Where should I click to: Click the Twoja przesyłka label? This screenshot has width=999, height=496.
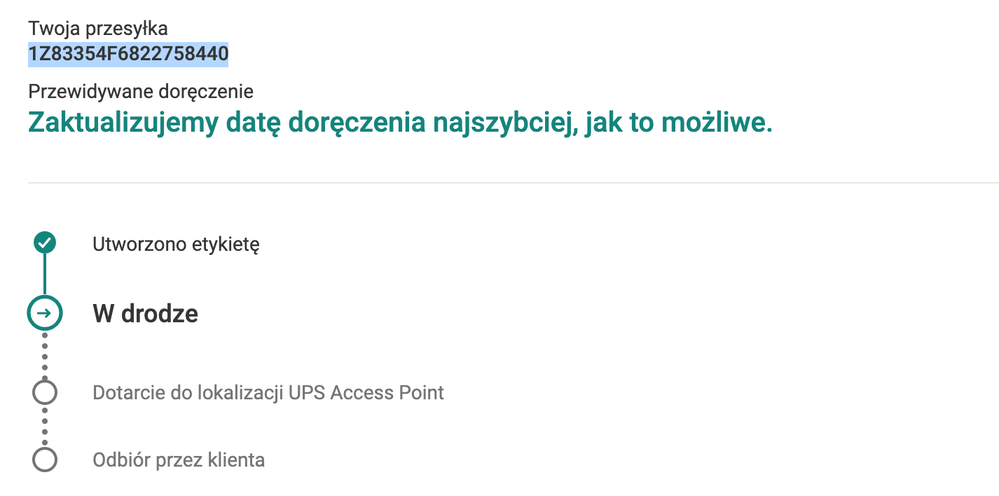tap(98, 27)
